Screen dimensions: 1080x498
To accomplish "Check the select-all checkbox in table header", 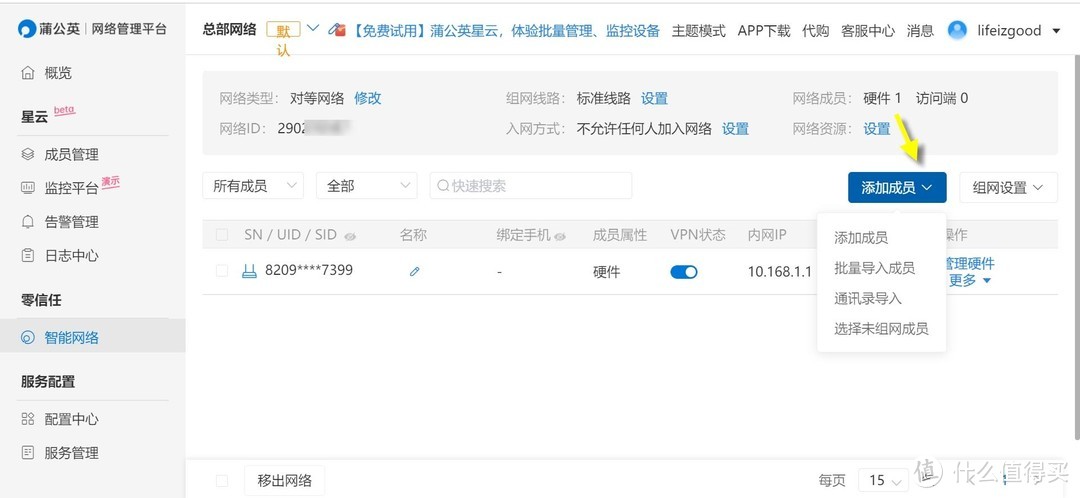I will click(222, 236).
